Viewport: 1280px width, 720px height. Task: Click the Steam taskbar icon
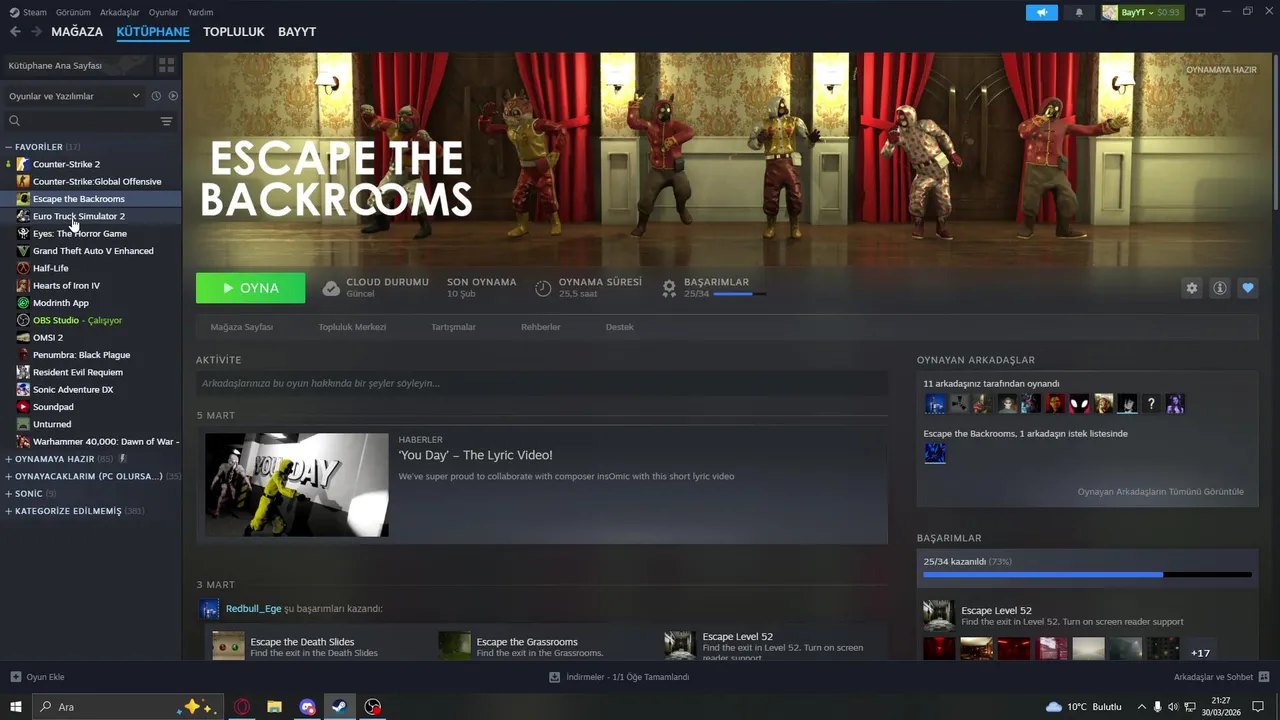coord(340,707)
